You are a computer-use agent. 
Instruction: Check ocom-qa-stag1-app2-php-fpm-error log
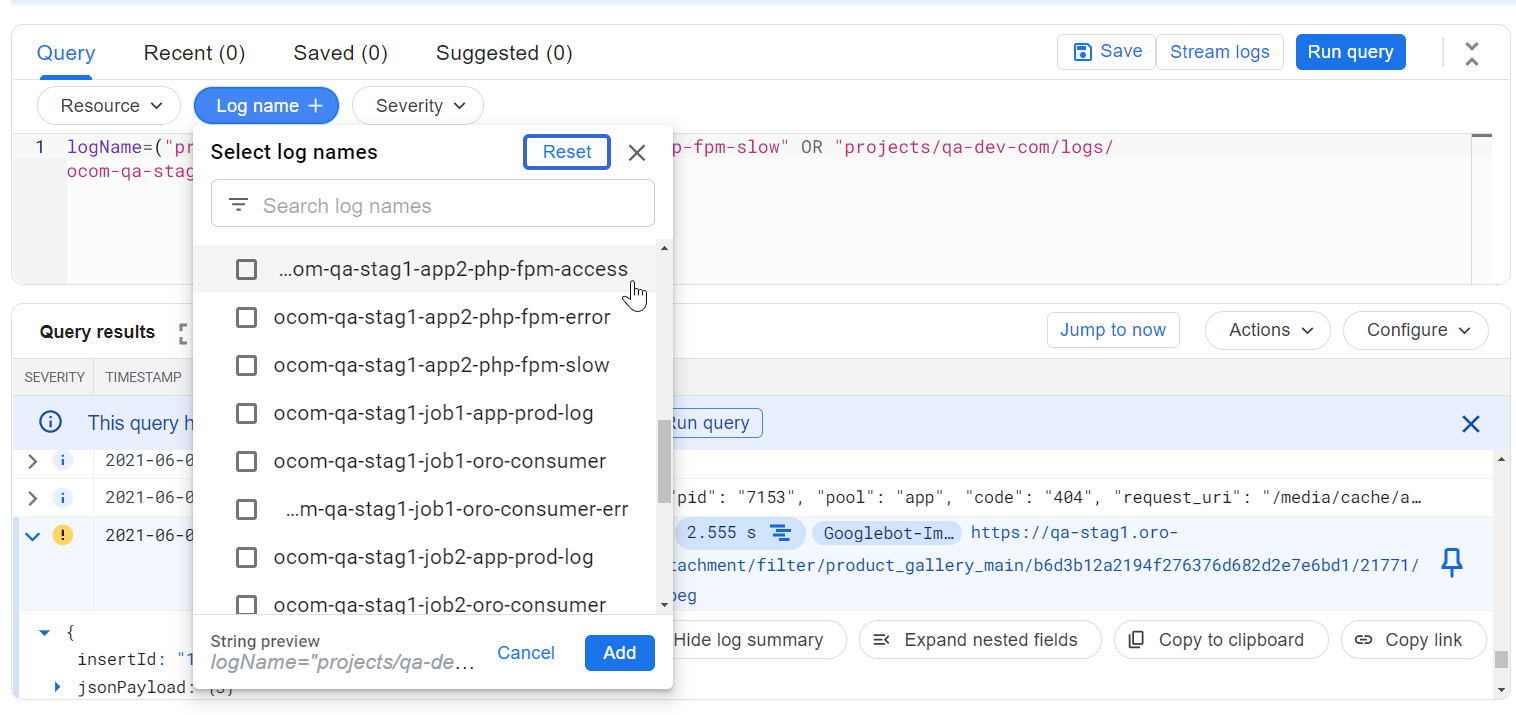(x=246, y=317)
